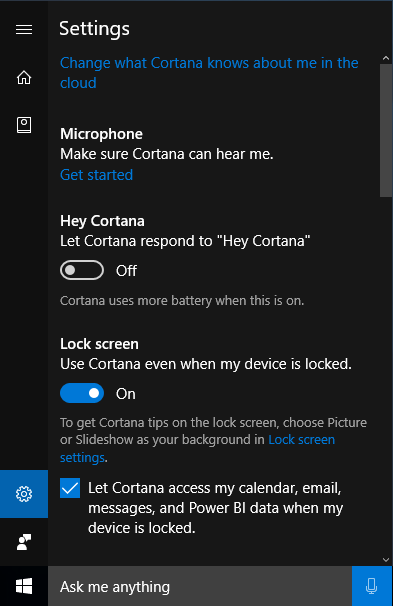Activate the microphone button in search bar

[x=372, y=586]
